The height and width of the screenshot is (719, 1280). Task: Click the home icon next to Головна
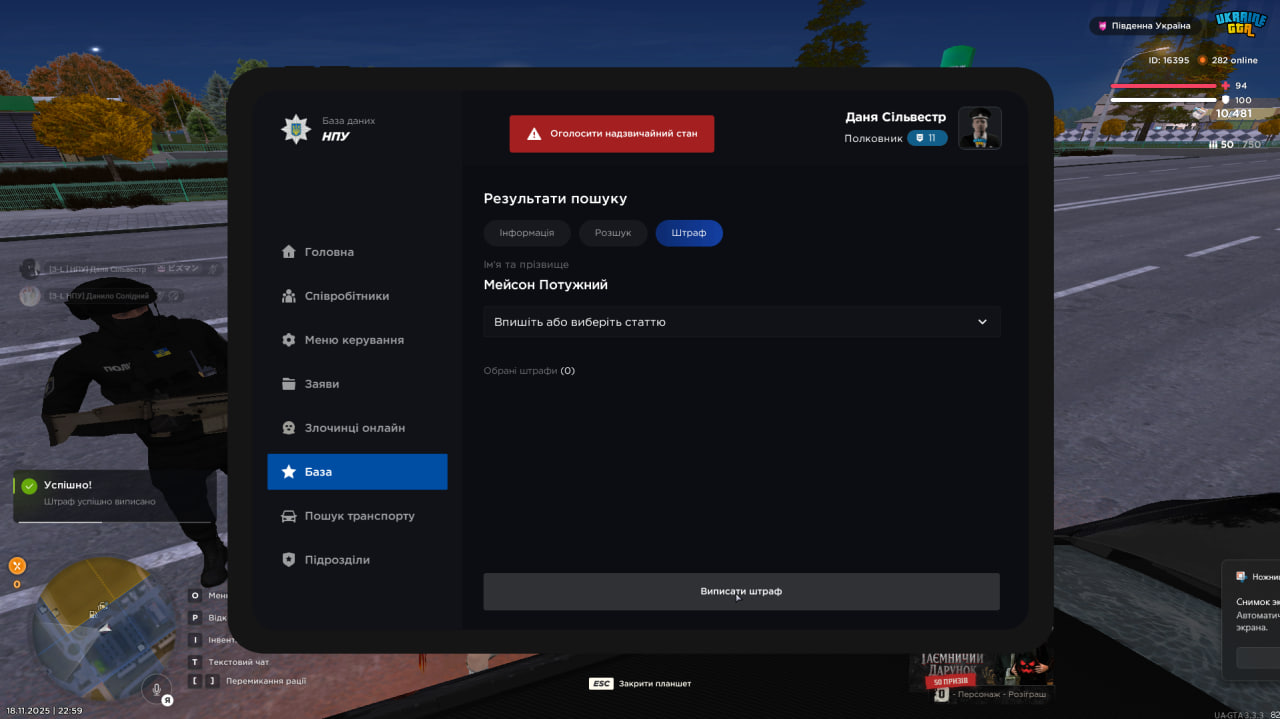pos(289,252)
